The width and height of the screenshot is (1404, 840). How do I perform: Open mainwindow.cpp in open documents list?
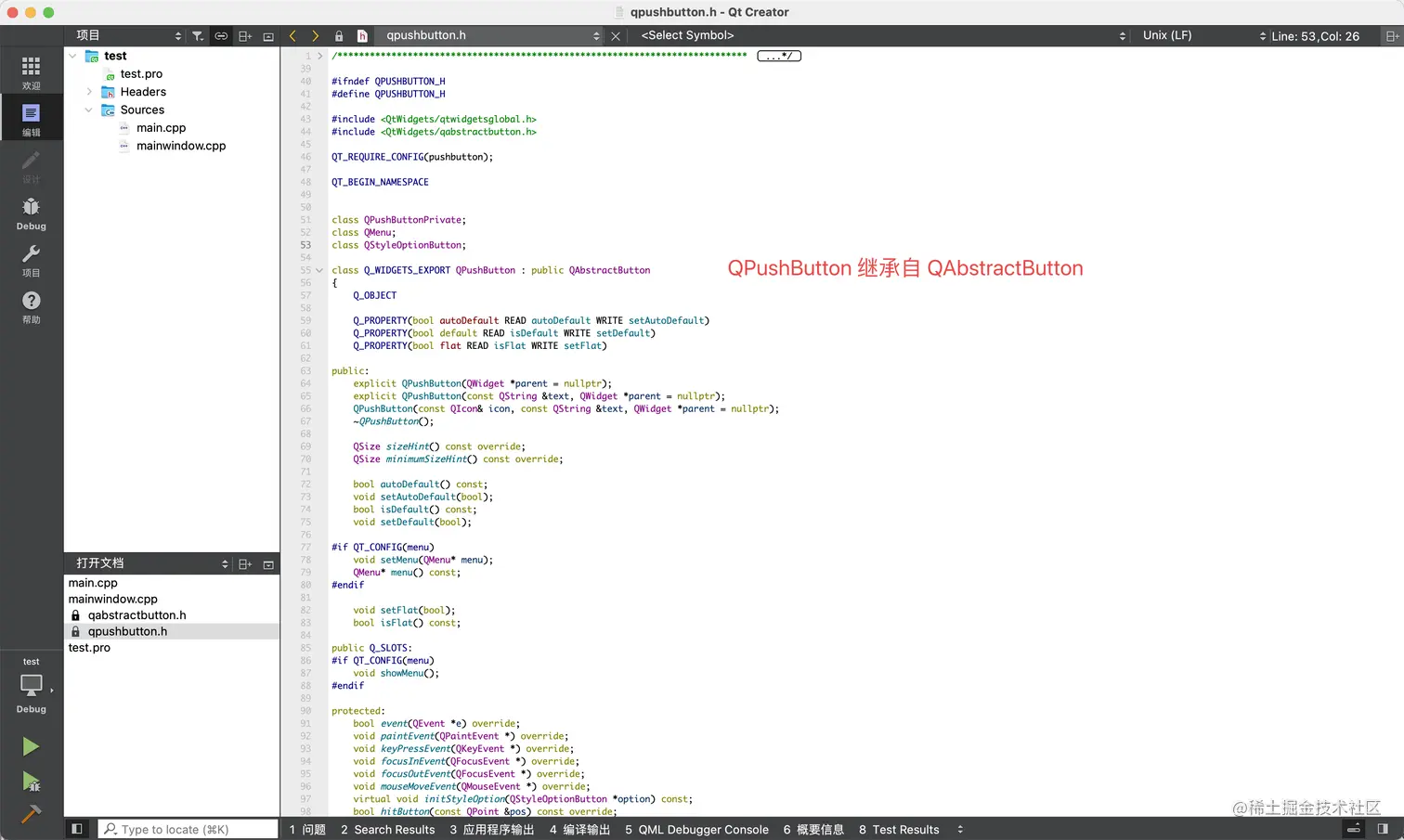(x=172, y=600)
